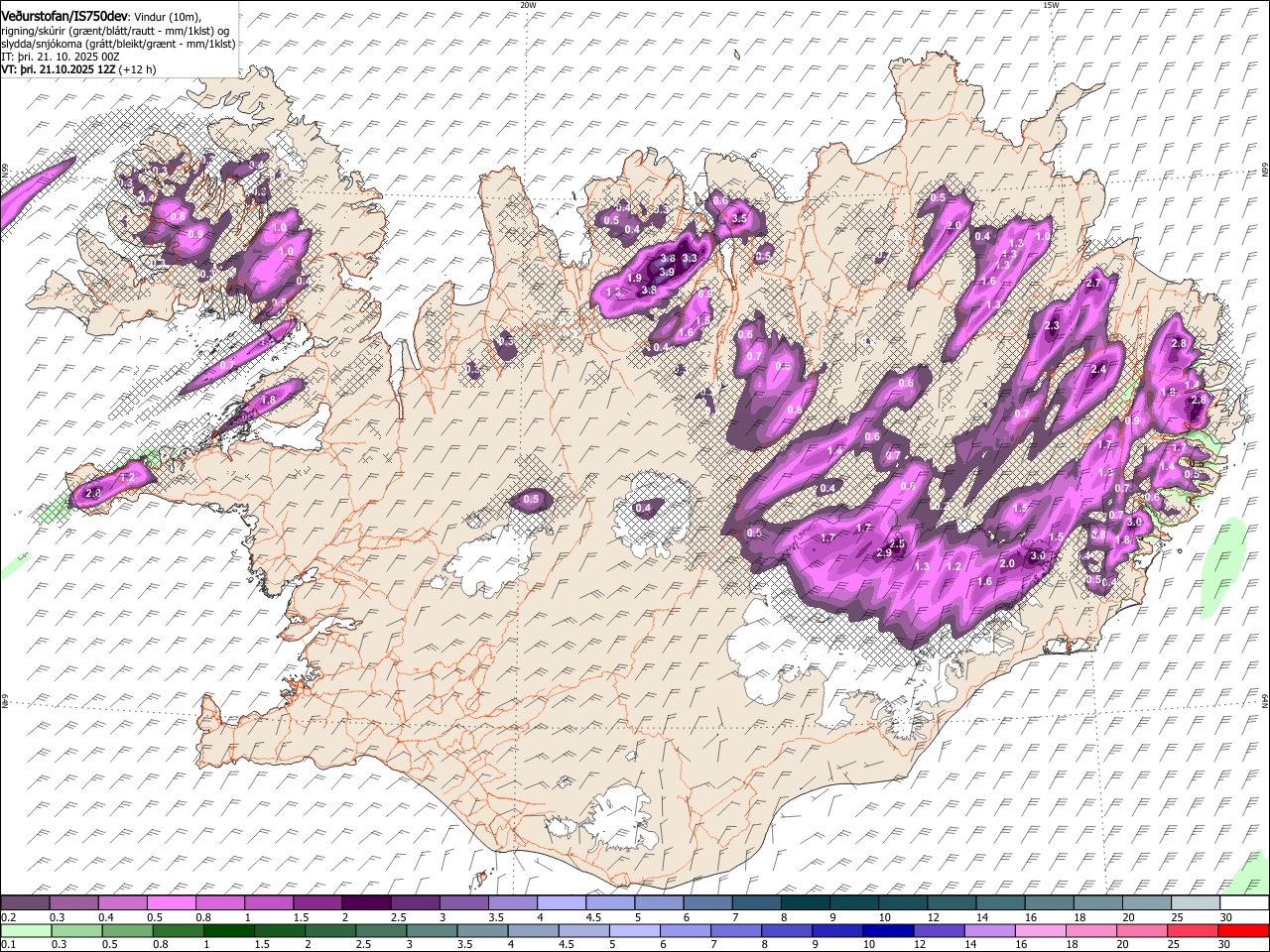Image resolution: width=1270 pixels, height=952 pixels.
Task: Click the pale grey top-row swatch marked 25
Action: click(x=1195, y=902)
